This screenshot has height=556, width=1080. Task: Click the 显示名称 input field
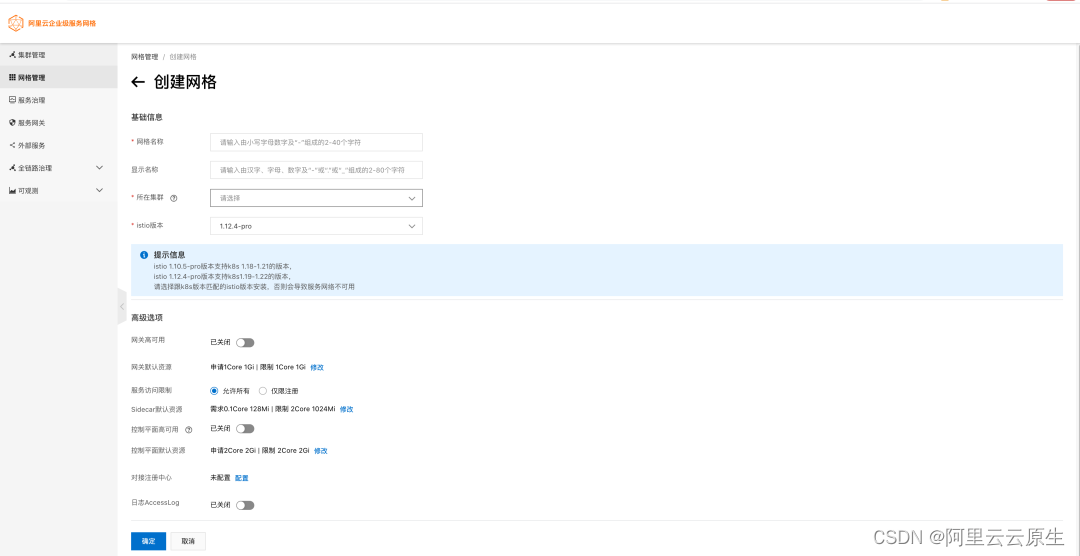click(316, 169)
